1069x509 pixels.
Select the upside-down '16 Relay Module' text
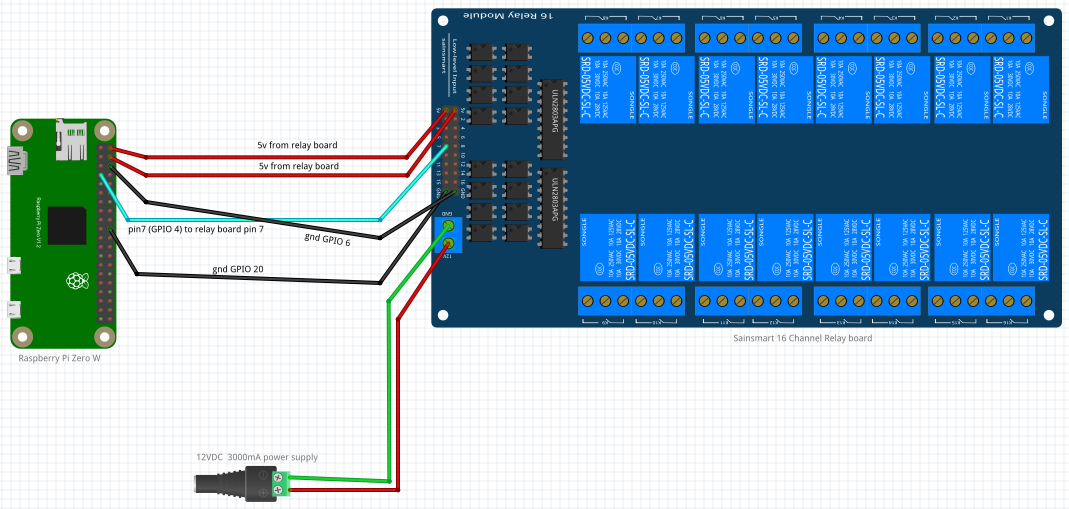(x=508, y=15)
